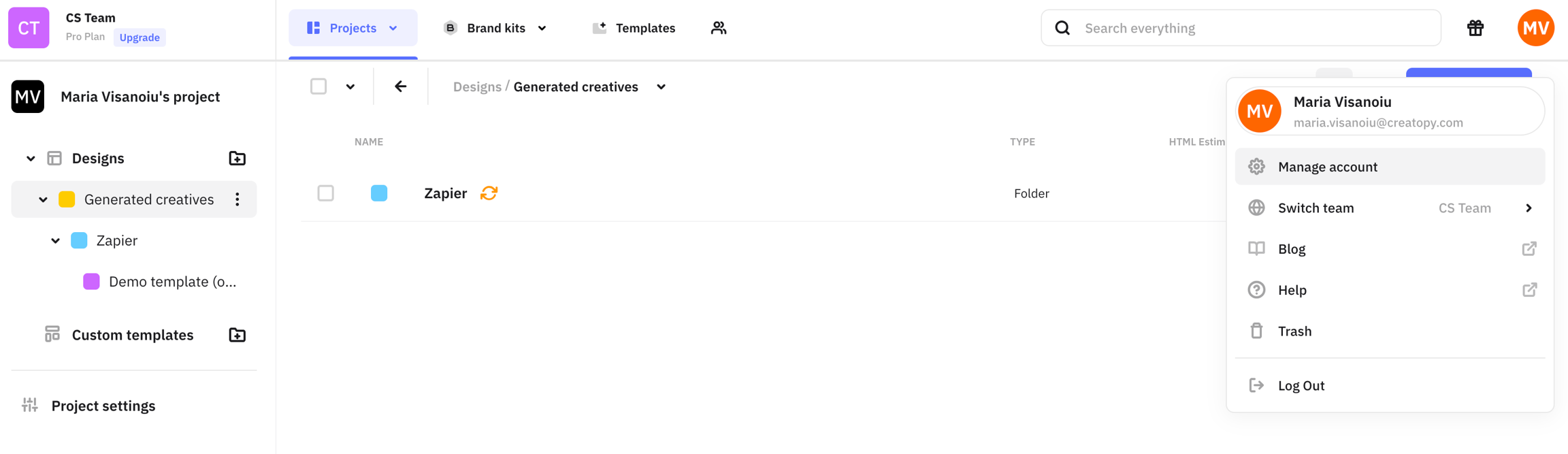Add new folder to Custom templates
Viewport: 1568px width, 454px height.
pyautogui.click(x=237, y=335)
